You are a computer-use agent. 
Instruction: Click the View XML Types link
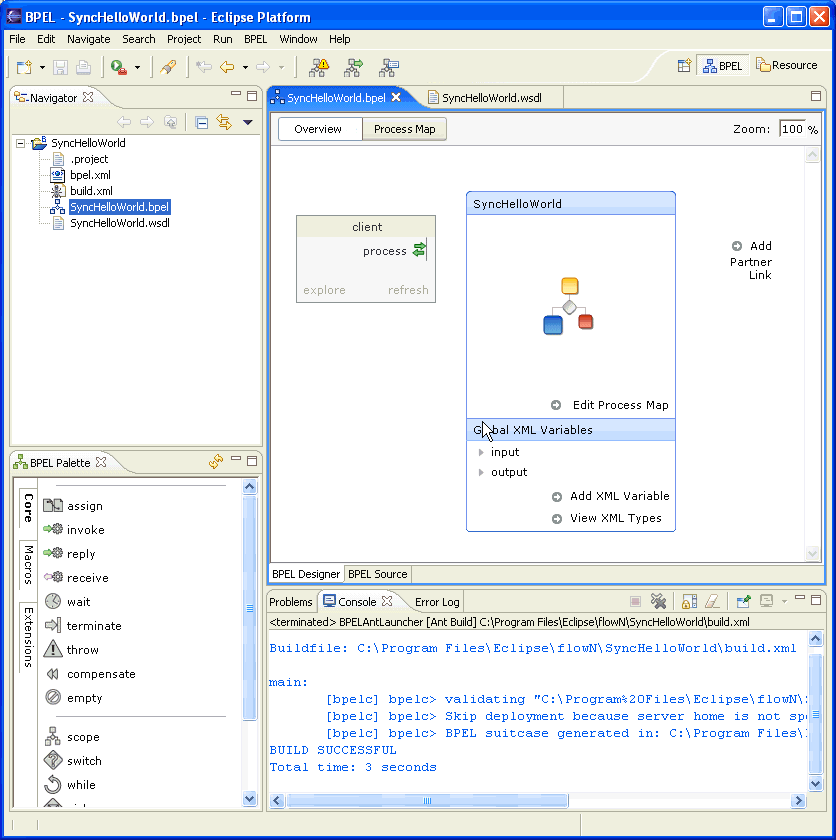607,518
